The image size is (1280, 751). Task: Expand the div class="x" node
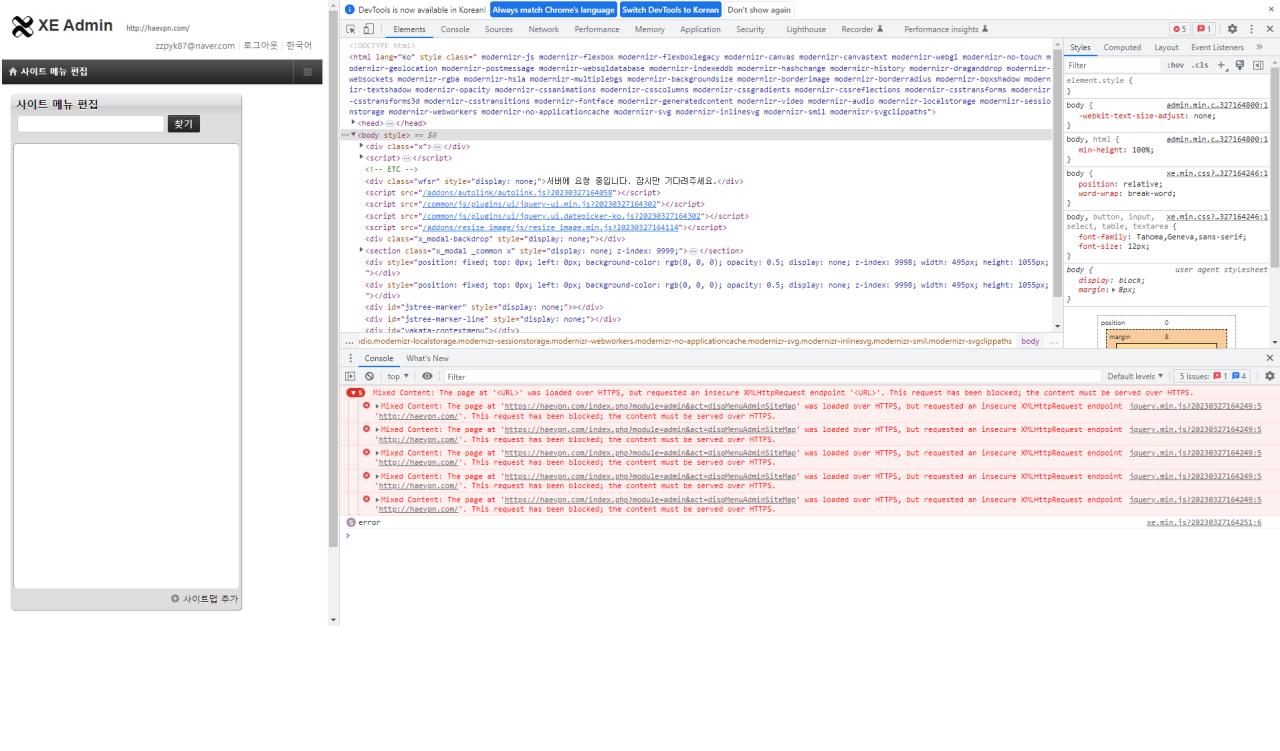point(362,146)
